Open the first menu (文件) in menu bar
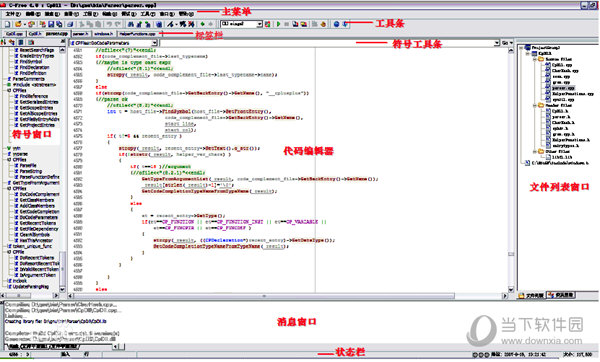Image resolution: width=600 pixels, height=362 pixels. pos(13,14)
